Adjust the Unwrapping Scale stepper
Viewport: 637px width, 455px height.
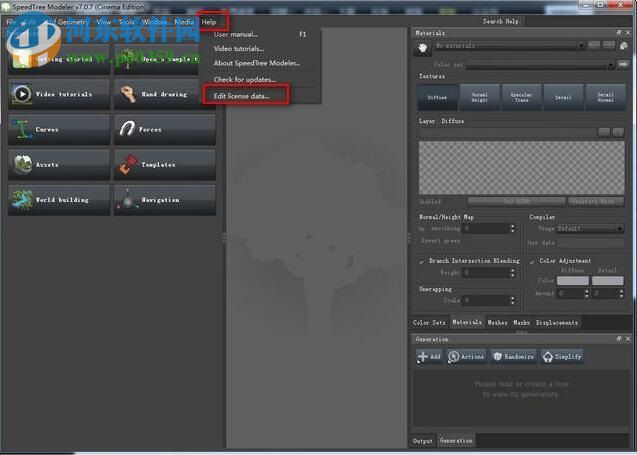(x=512, y=300)
